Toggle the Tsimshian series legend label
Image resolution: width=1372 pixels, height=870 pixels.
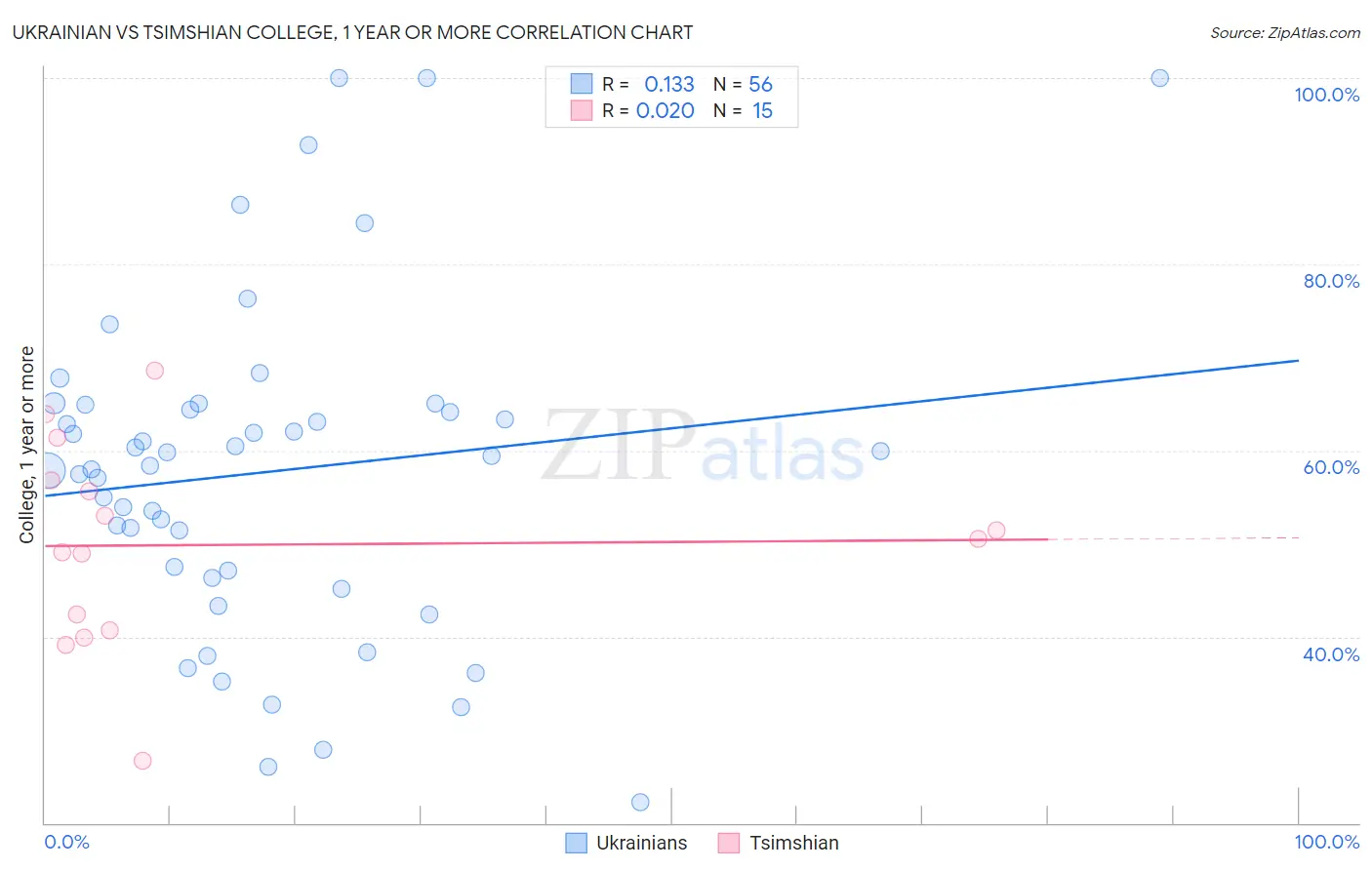[x=793, y=843]
